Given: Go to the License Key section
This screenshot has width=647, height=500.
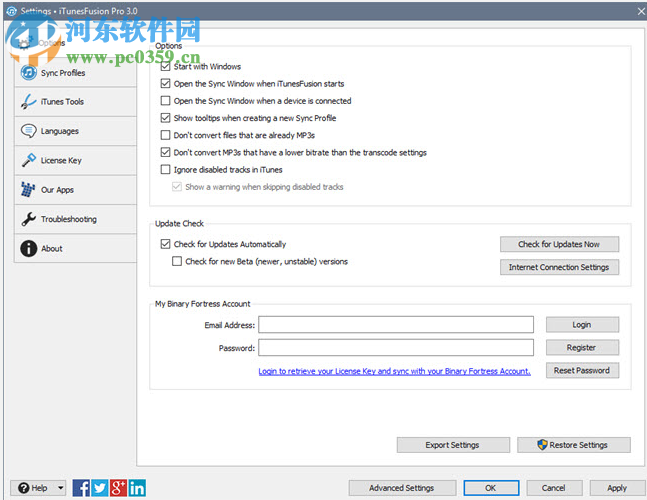Looking at the screenshot, I should coord(75,160).
